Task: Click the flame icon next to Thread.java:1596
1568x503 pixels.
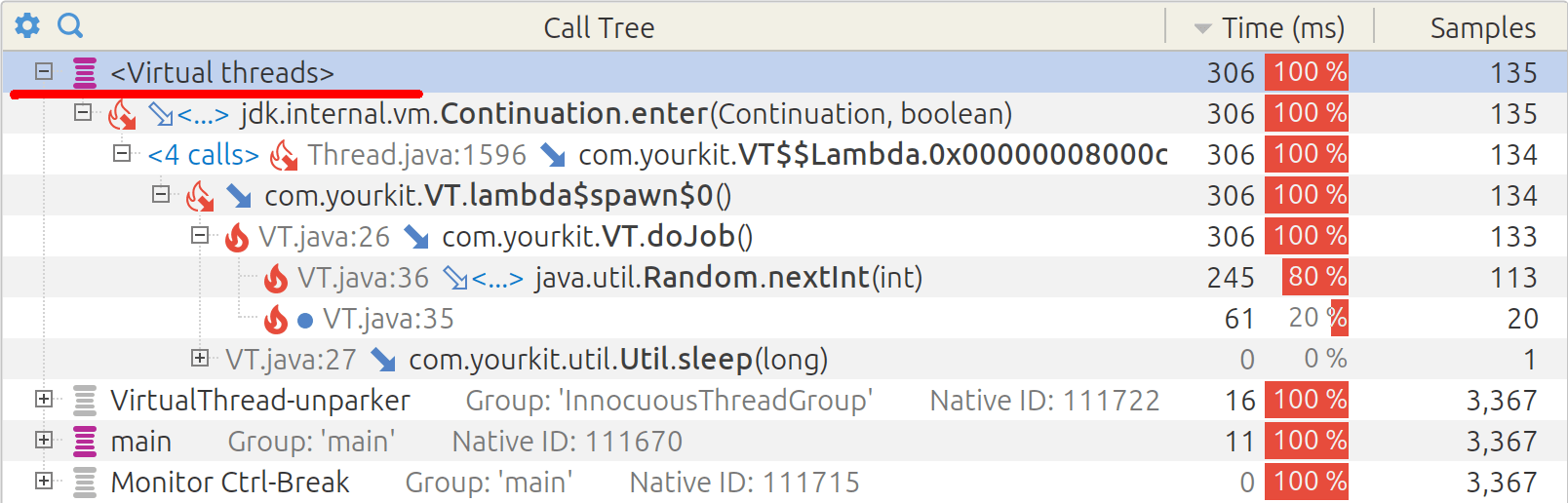Action: pos(284,155)
